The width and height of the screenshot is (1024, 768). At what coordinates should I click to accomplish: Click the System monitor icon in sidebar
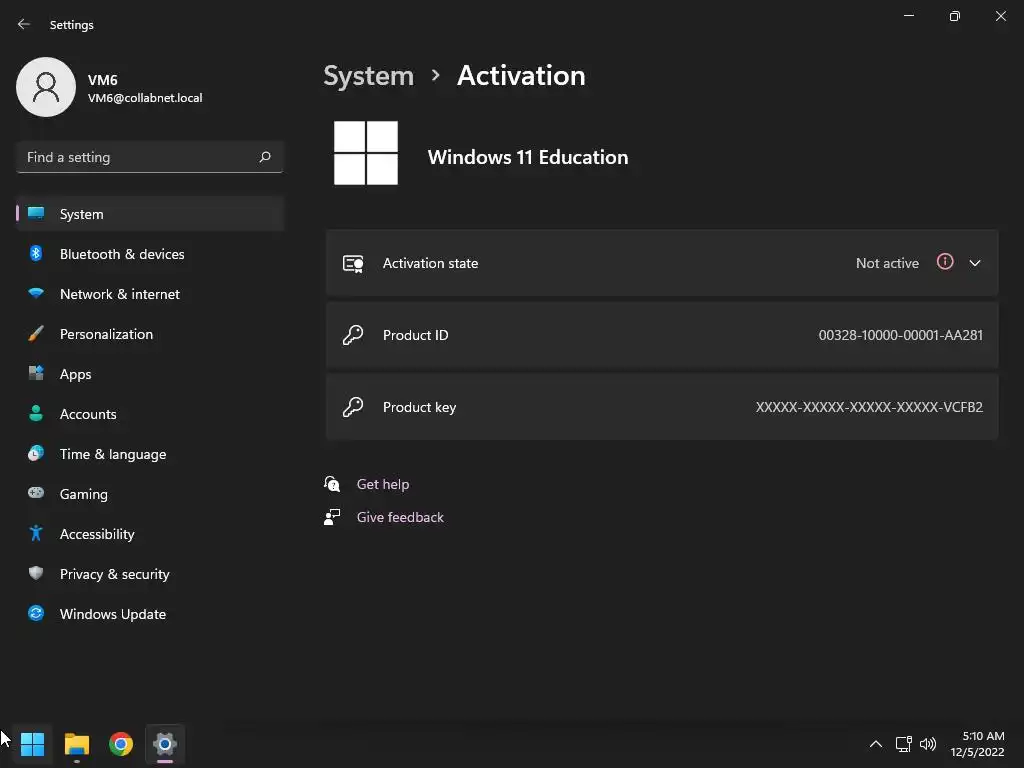pos(36,214)
